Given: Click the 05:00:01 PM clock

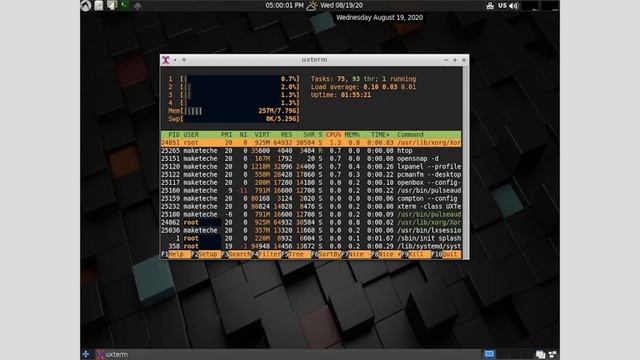Looking at the screenshot, I should pyautogui.click(x=284, y=5).
